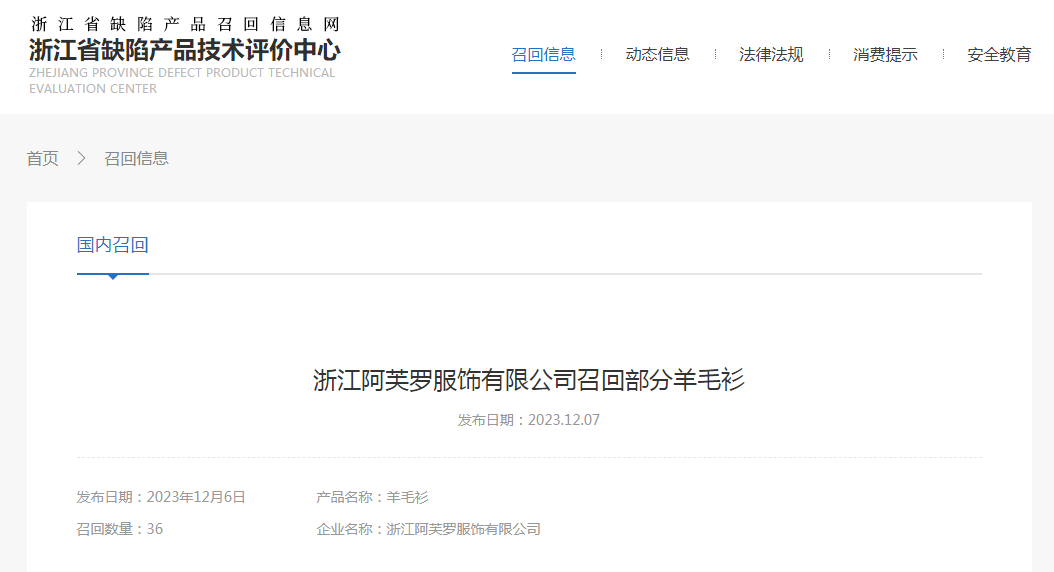Click the breadcrumb chevron arrow after 首页

(x=82, y=158)
